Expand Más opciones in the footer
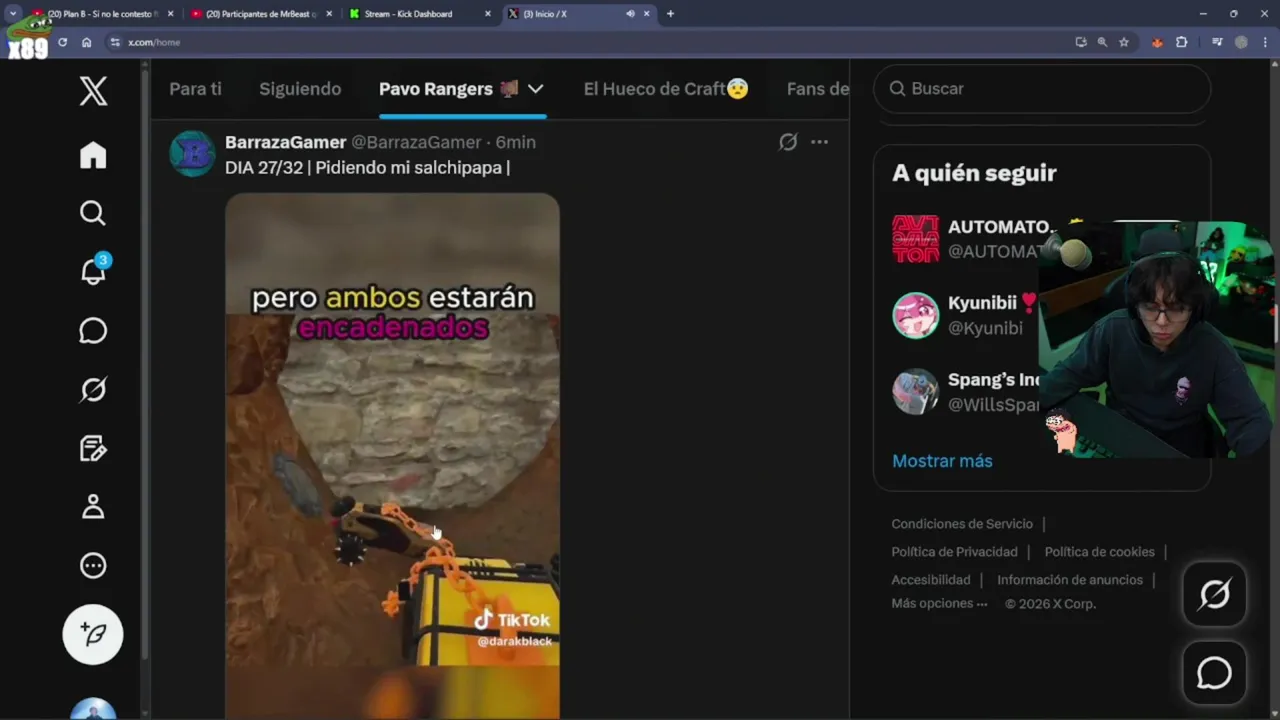The image size is (1280, 720). pyautogui.click(x=939, y=604)
